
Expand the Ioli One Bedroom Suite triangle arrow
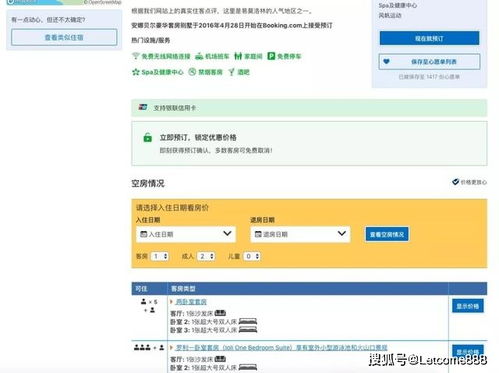(171, 348)
